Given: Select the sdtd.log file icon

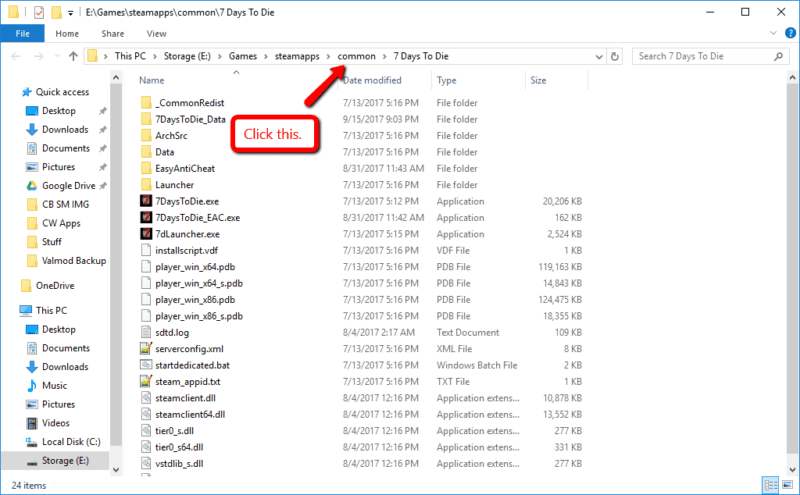Looking at the screenshot, I should point(146,332).
